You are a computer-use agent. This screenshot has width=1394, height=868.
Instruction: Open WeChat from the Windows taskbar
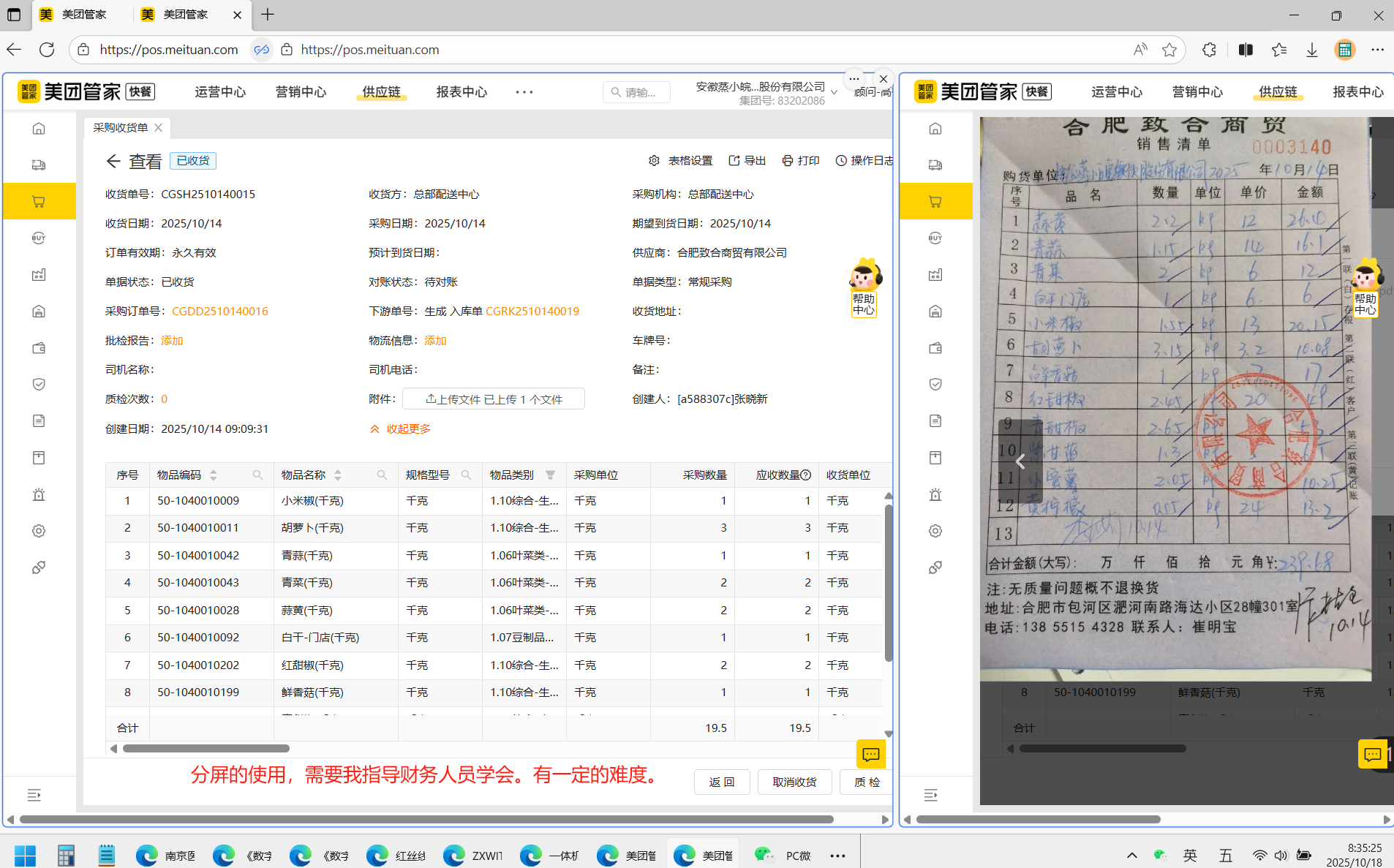click(764, 855)
